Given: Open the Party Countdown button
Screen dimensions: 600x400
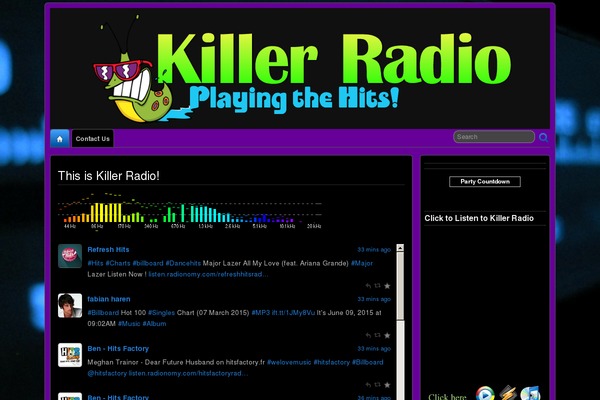Looking at the screenshot, I should 485,181.
